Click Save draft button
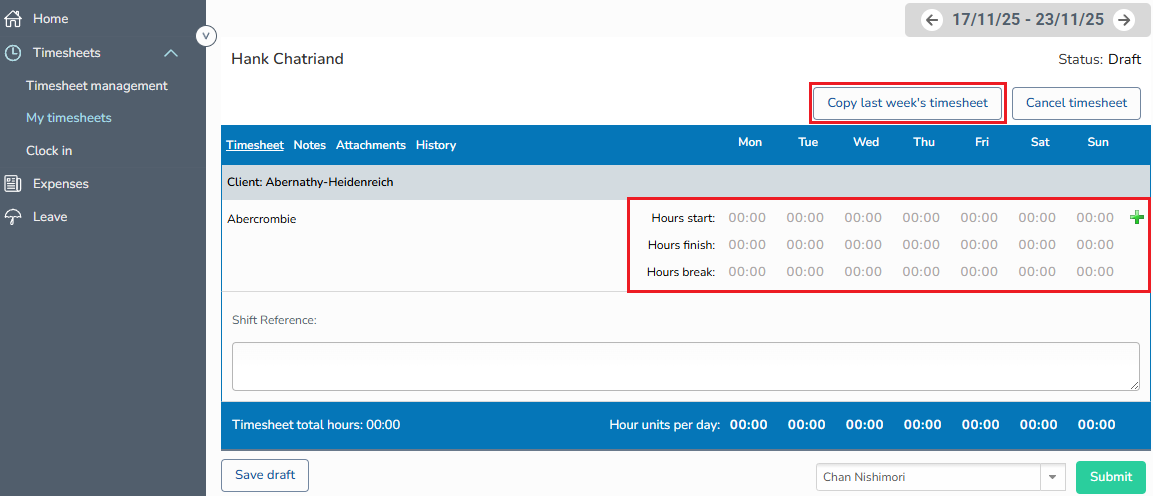1153x496 pixels. (x=265, y=475)
